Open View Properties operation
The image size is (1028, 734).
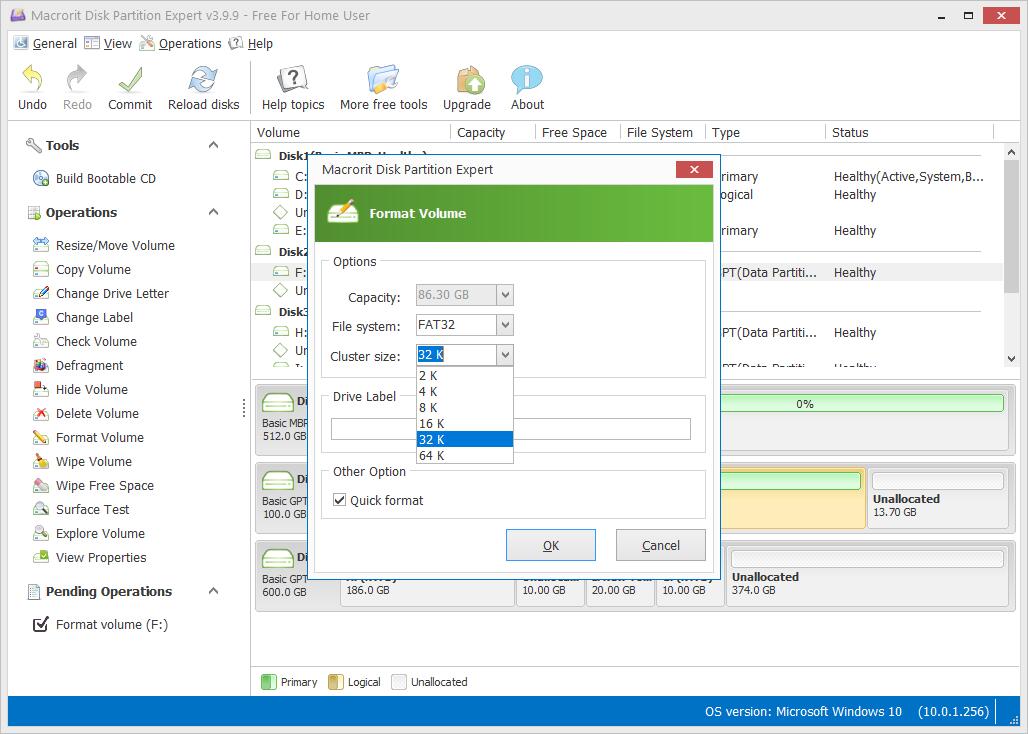[101, 558]
